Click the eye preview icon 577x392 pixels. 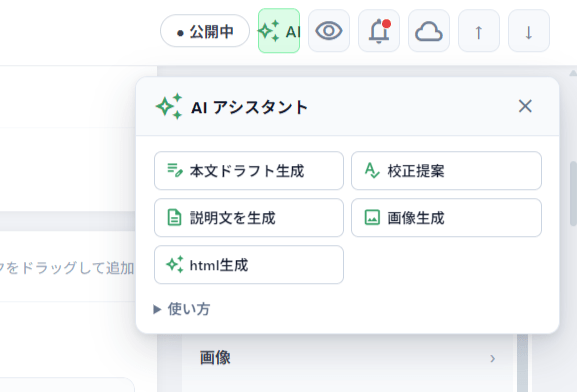coord(329,31)
